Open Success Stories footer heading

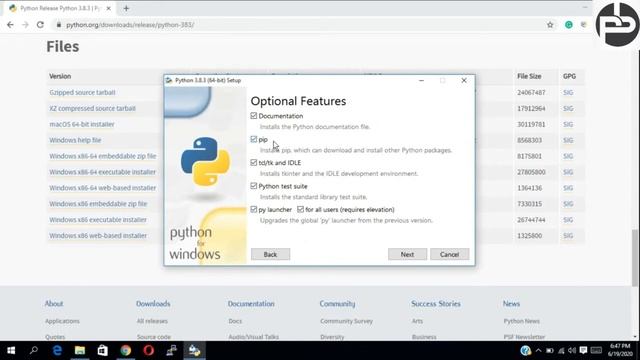click(x=436, y=304)
